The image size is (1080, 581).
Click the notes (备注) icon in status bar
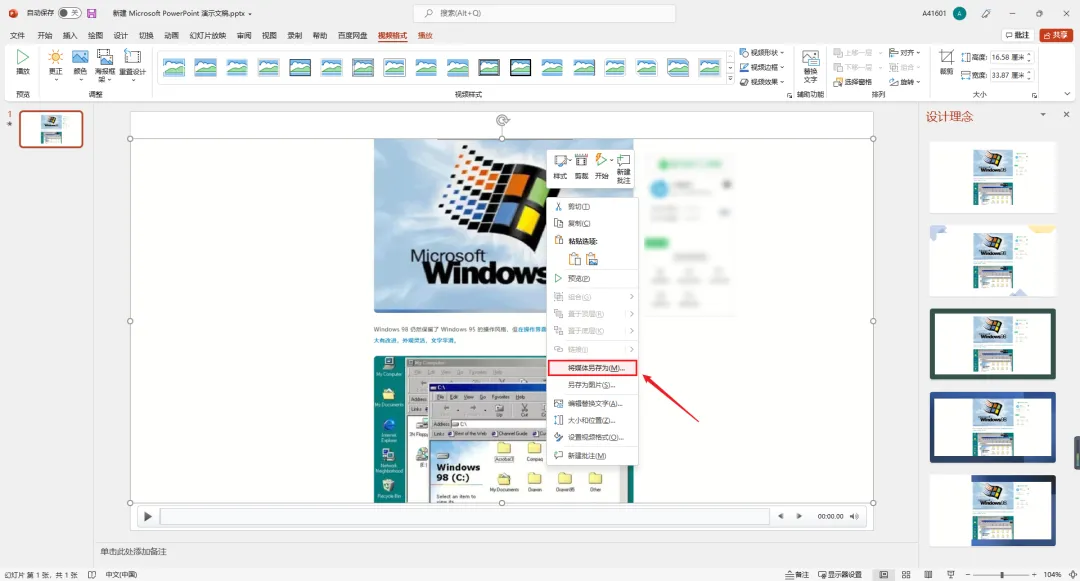(x=797, y=574)
